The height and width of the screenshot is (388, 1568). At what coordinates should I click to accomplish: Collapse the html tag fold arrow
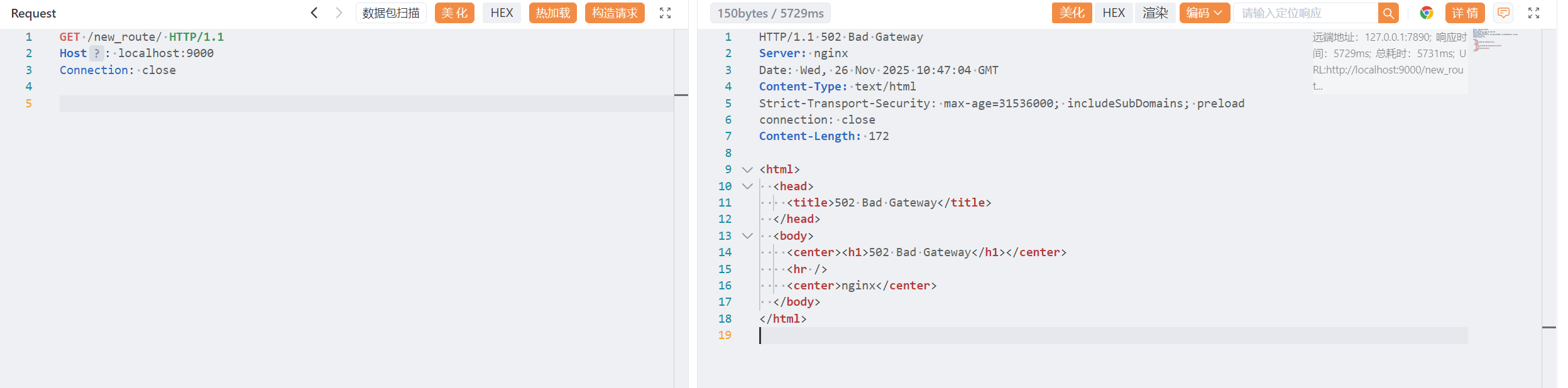(x=747, y=170)
